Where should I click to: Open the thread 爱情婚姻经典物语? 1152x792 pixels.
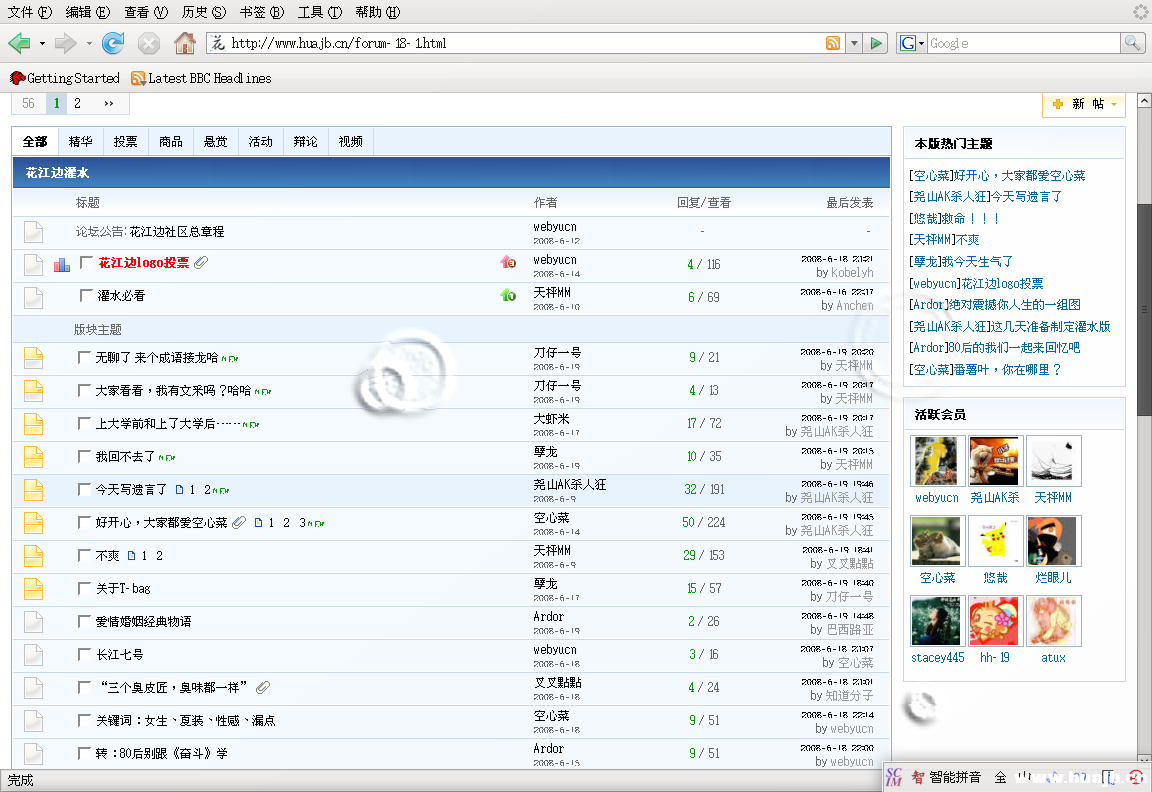pos(143,621)
